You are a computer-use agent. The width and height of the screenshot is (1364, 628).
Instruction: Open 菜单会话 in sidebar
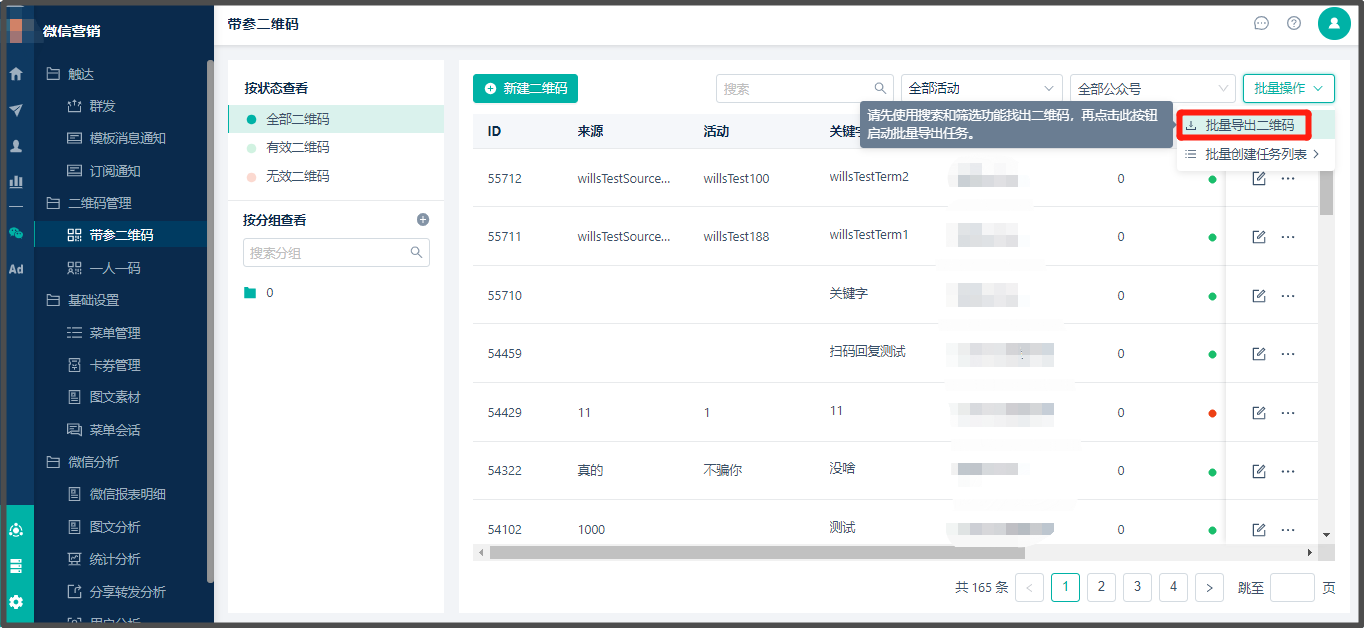115,430
